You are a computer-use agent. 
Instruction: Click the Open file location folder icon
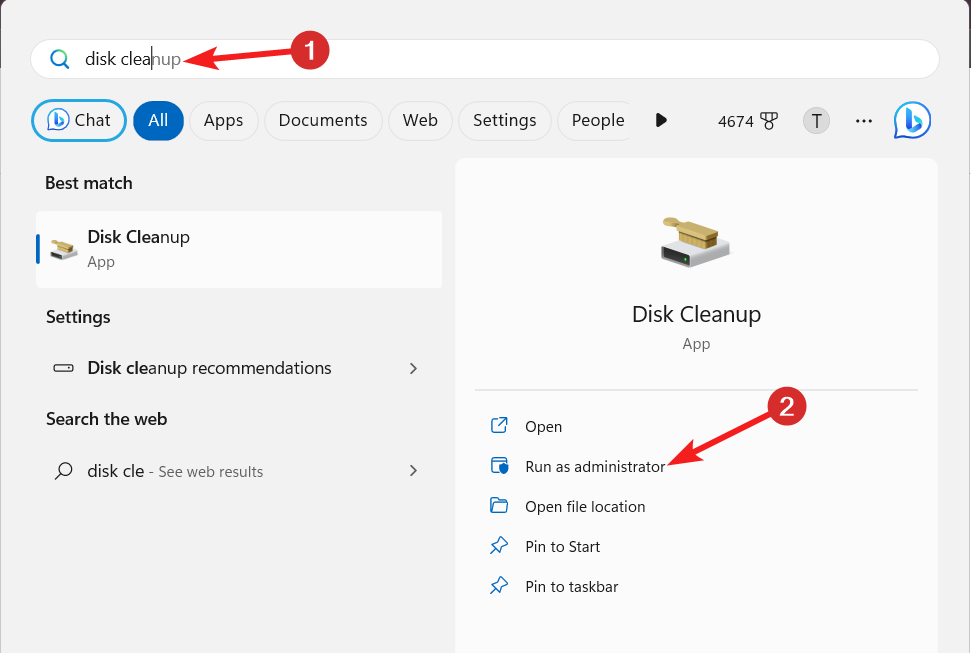(499, 506)
